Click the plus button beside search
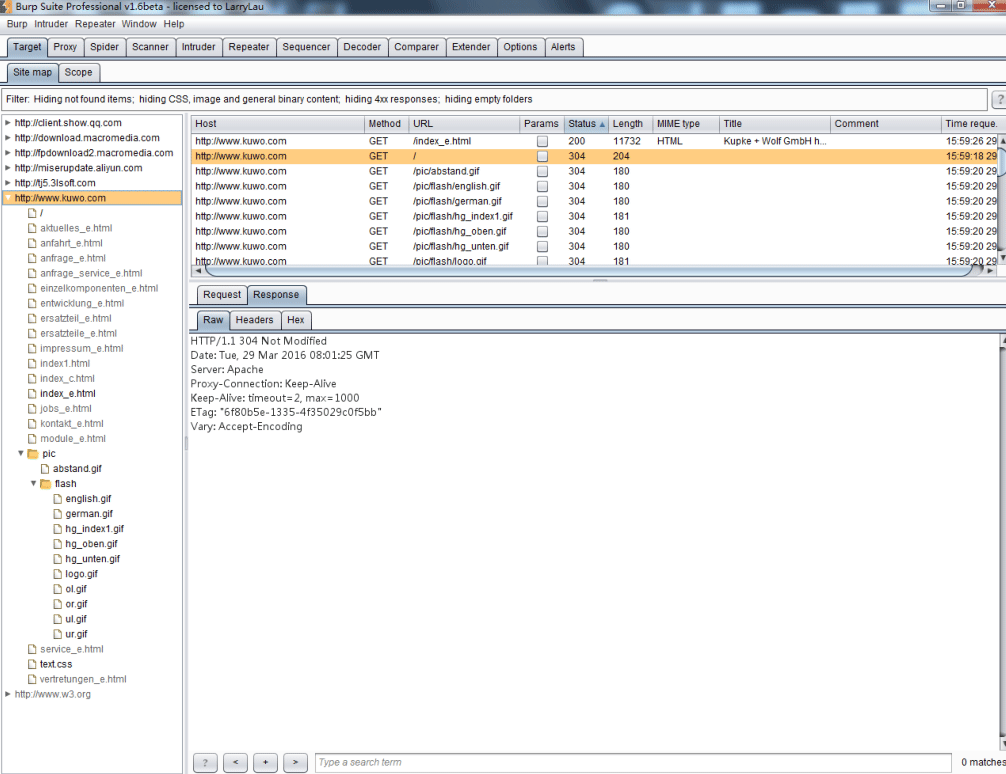This screenshot has height=774, width=1006. pos(265,762)
